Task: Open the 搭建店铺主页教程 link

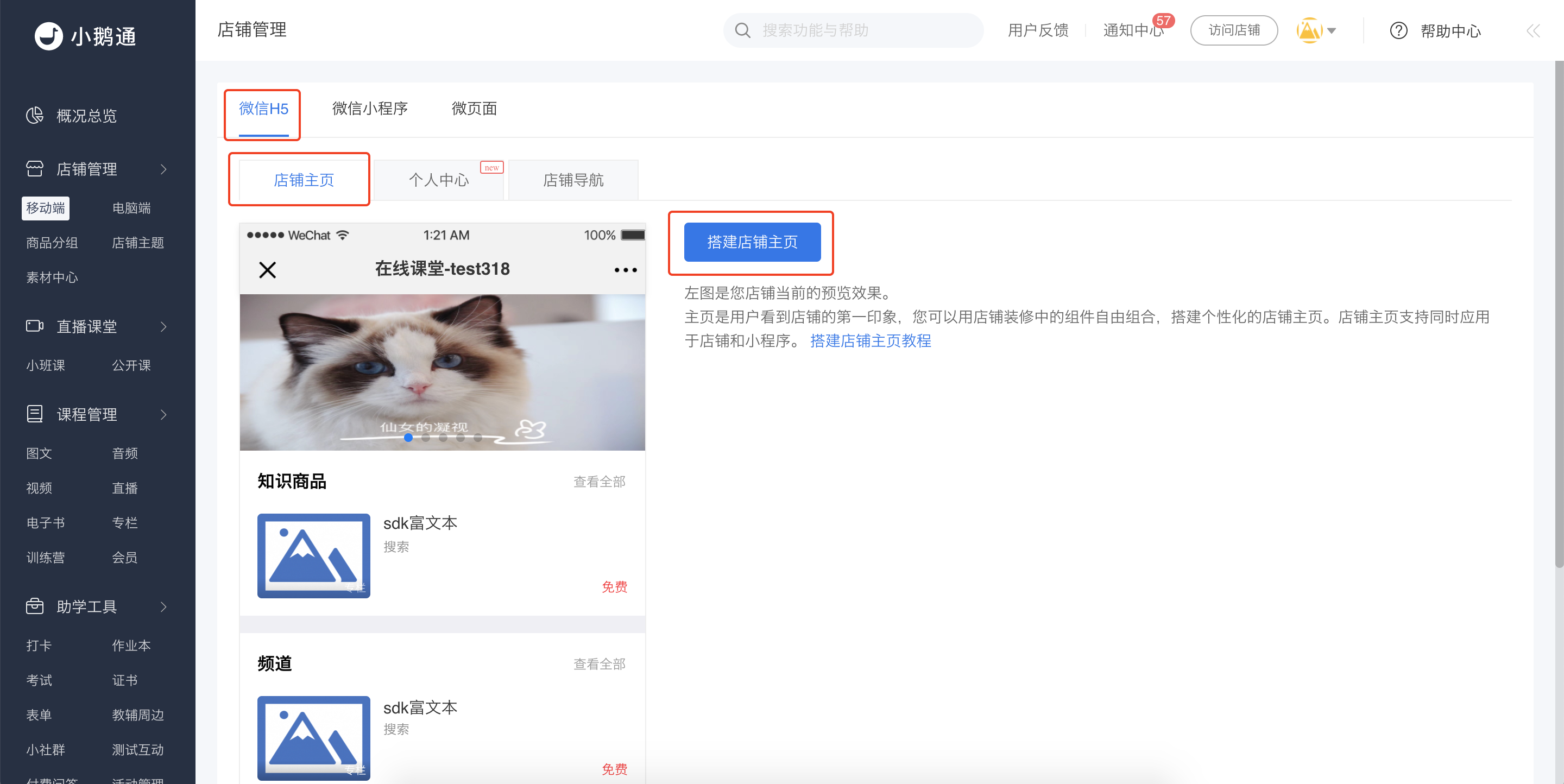Action: pos(870,340)
